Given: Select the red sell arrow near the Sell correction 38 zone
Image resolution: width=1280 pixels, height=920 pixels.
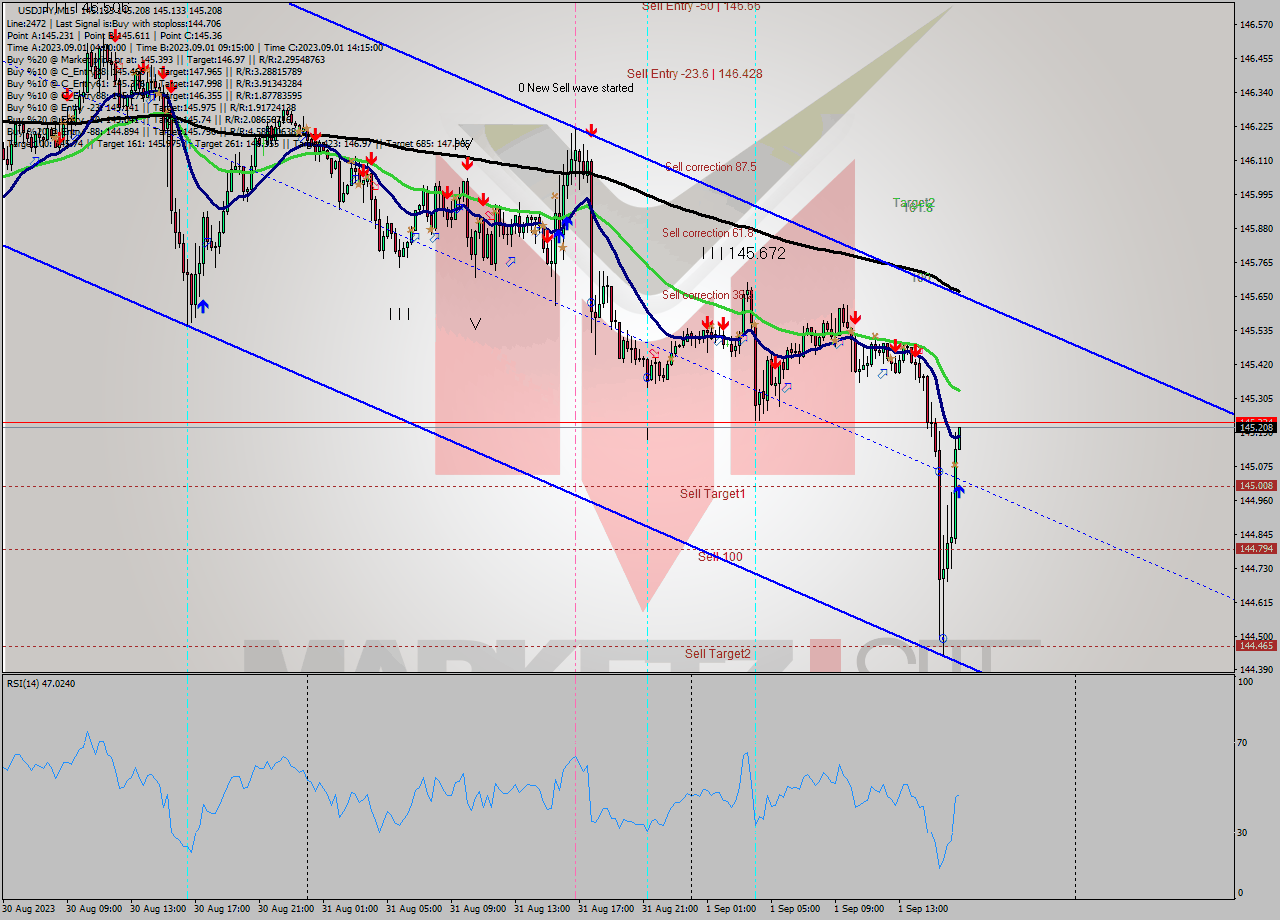Looking at the screenshot, I should (x=707, y=322).
